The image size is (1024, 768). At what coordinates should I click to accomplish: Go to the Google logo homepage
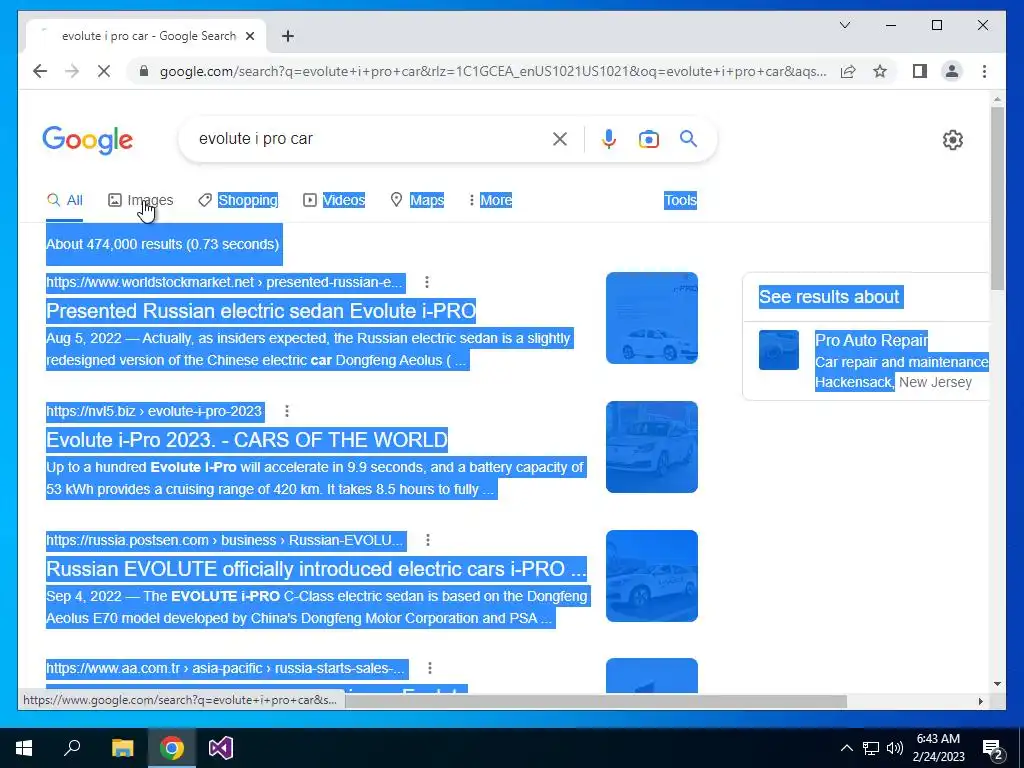pyautogui.click(x=88, y=140)
